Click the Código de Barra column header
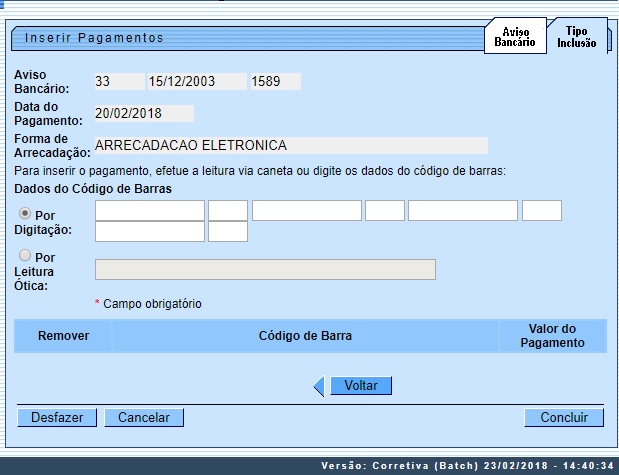Image resolution: width=619 pixels, height=475 pixels. 305,336
